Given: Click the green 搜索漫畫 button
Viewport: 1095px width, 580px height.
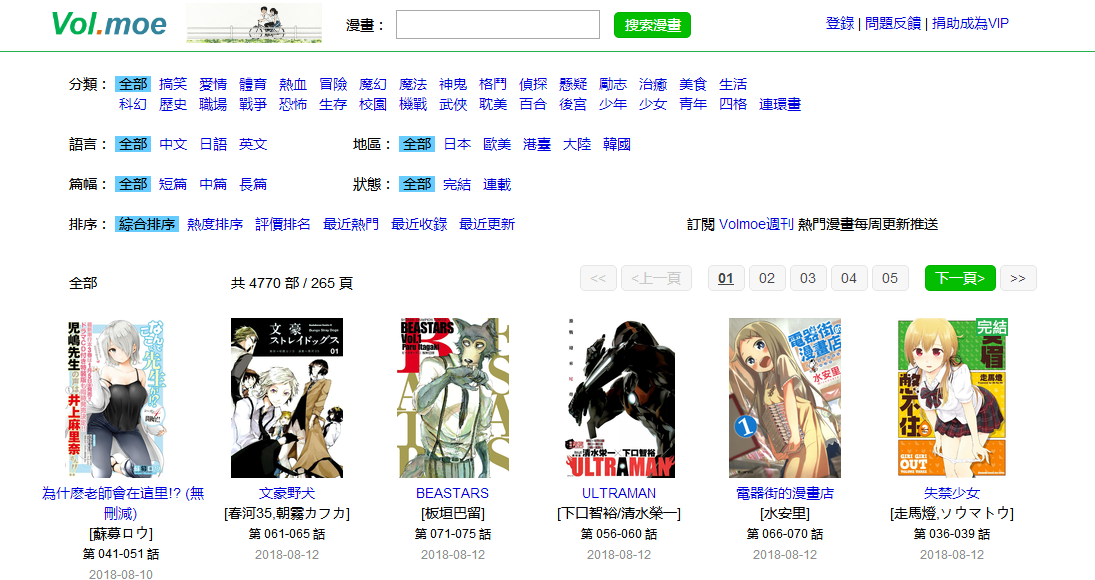Looking at the screenshot, I should 652,25.
